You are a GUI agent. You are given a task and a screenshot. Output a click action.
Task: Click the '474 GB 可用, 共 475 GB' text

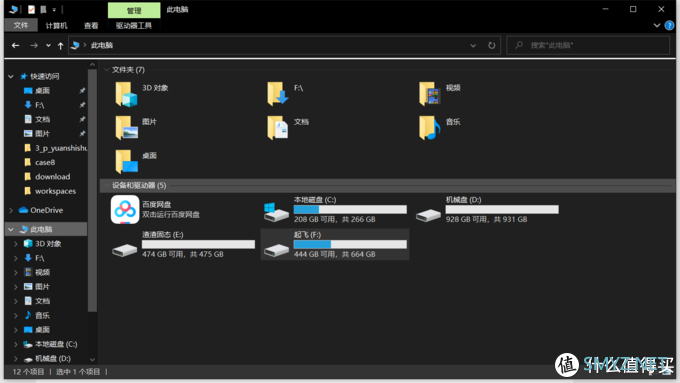[183, 254]
